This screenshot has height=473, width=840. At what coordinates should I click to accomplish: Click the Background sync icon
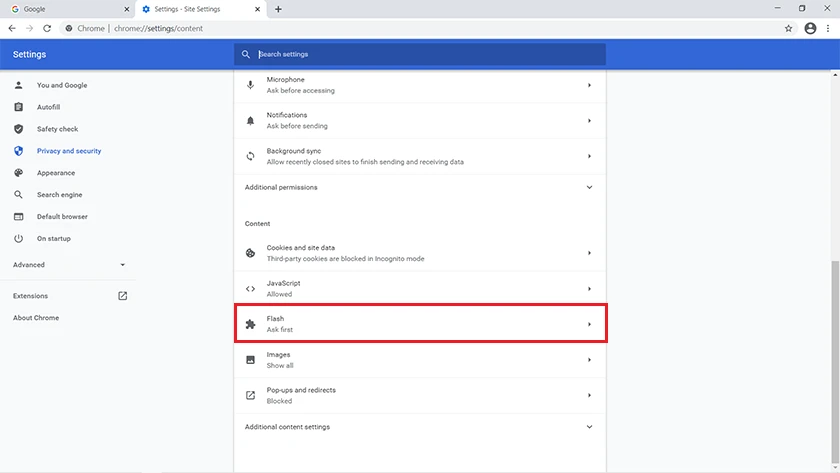[250, 156]
